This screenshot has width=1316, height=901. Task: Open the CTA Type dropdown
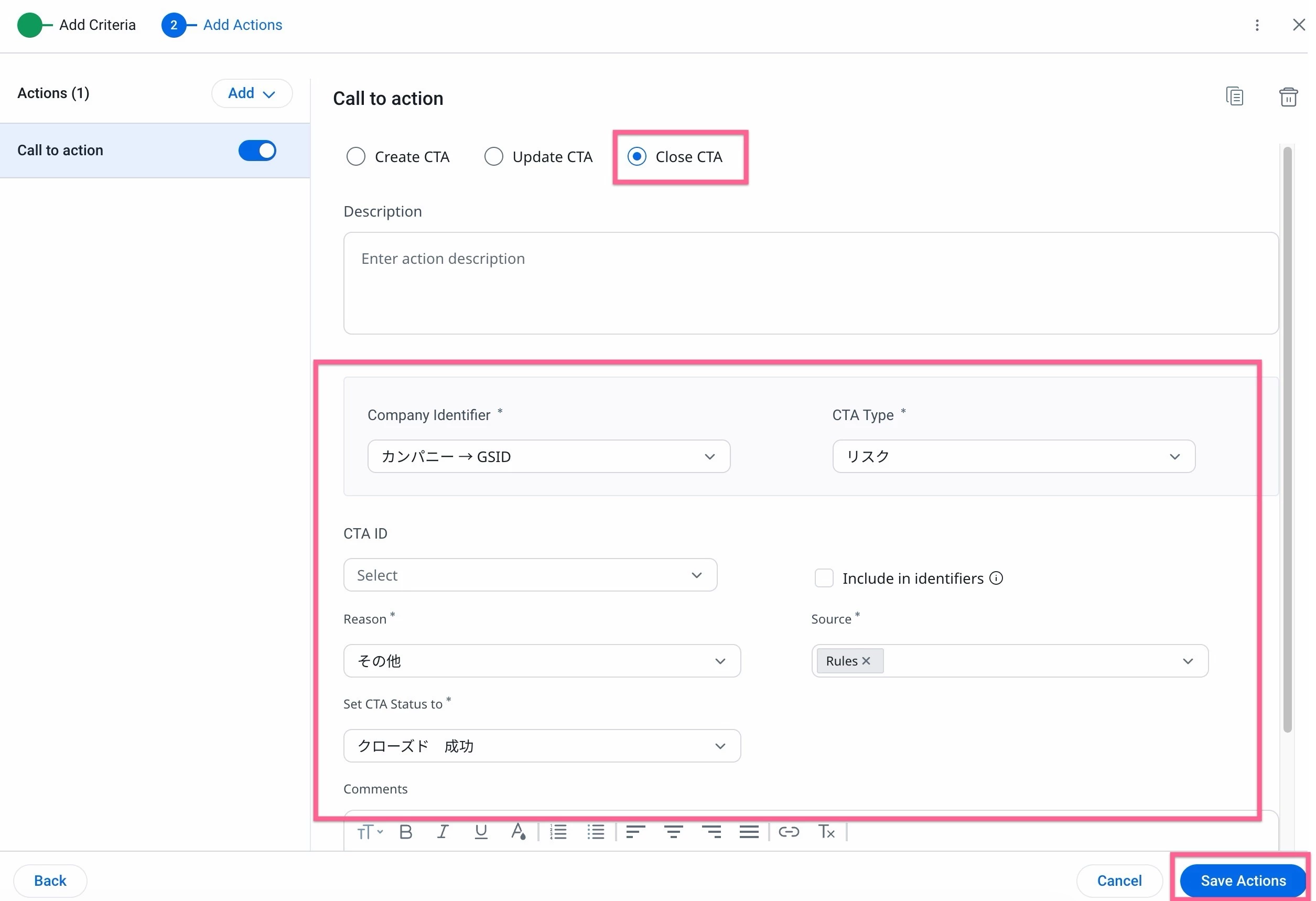click(1013, 456)
